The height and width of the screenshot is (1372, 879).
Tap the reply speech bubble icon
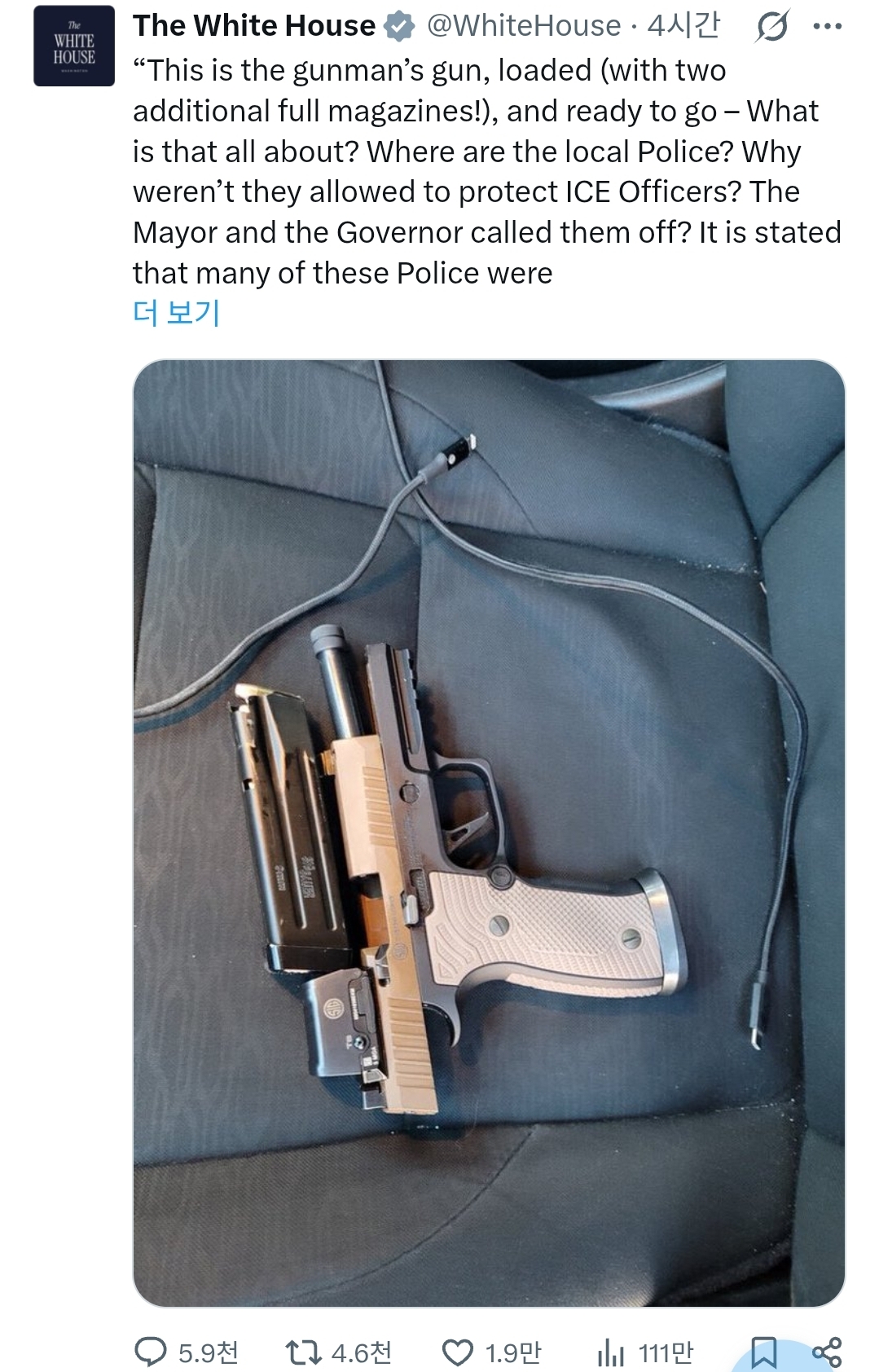tap(151, 1352)
